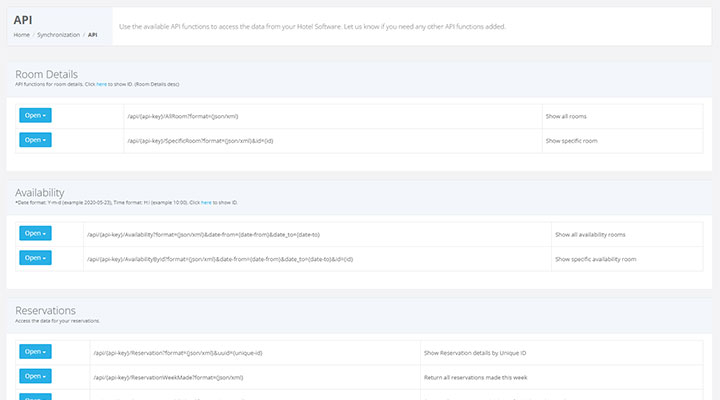This screenshot has height=400, width=720.
Task: Open dropdown for Show specific availability room
Action: pos(35,258)
